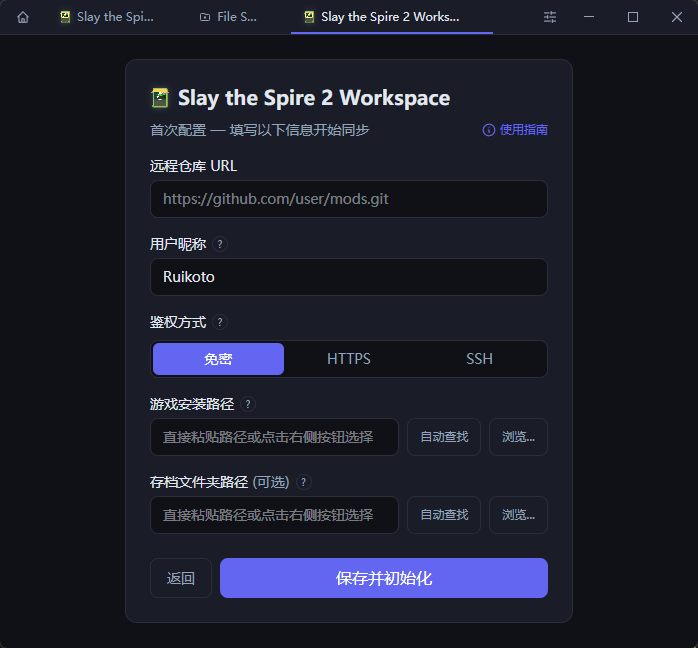Focus the 存档文件夹路径 path input
The width and height of the screenshot is (698, 648).
(274, 515)
